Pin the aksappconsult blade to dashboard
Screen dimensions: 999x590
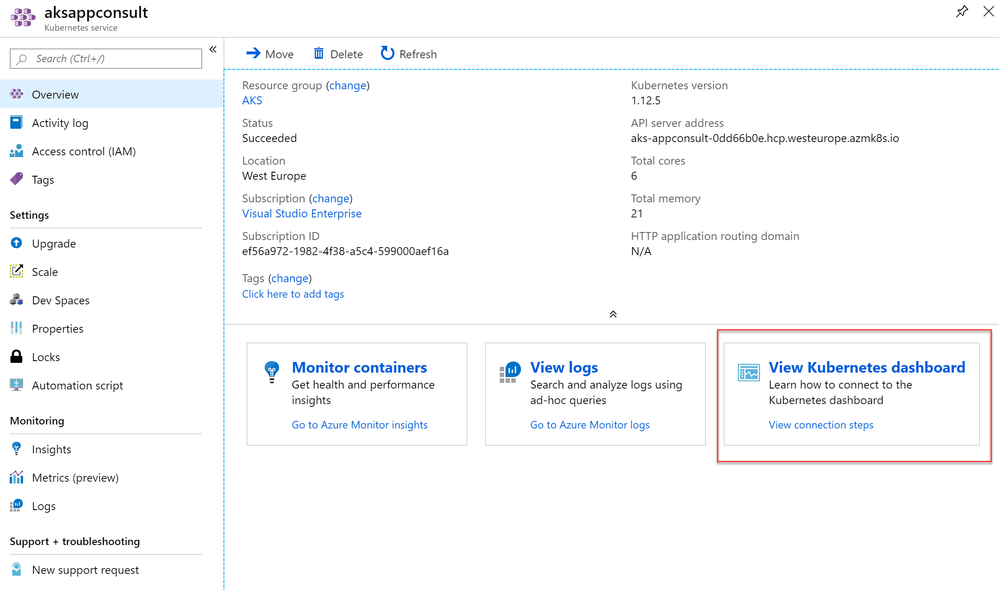(x=961, y=11)
